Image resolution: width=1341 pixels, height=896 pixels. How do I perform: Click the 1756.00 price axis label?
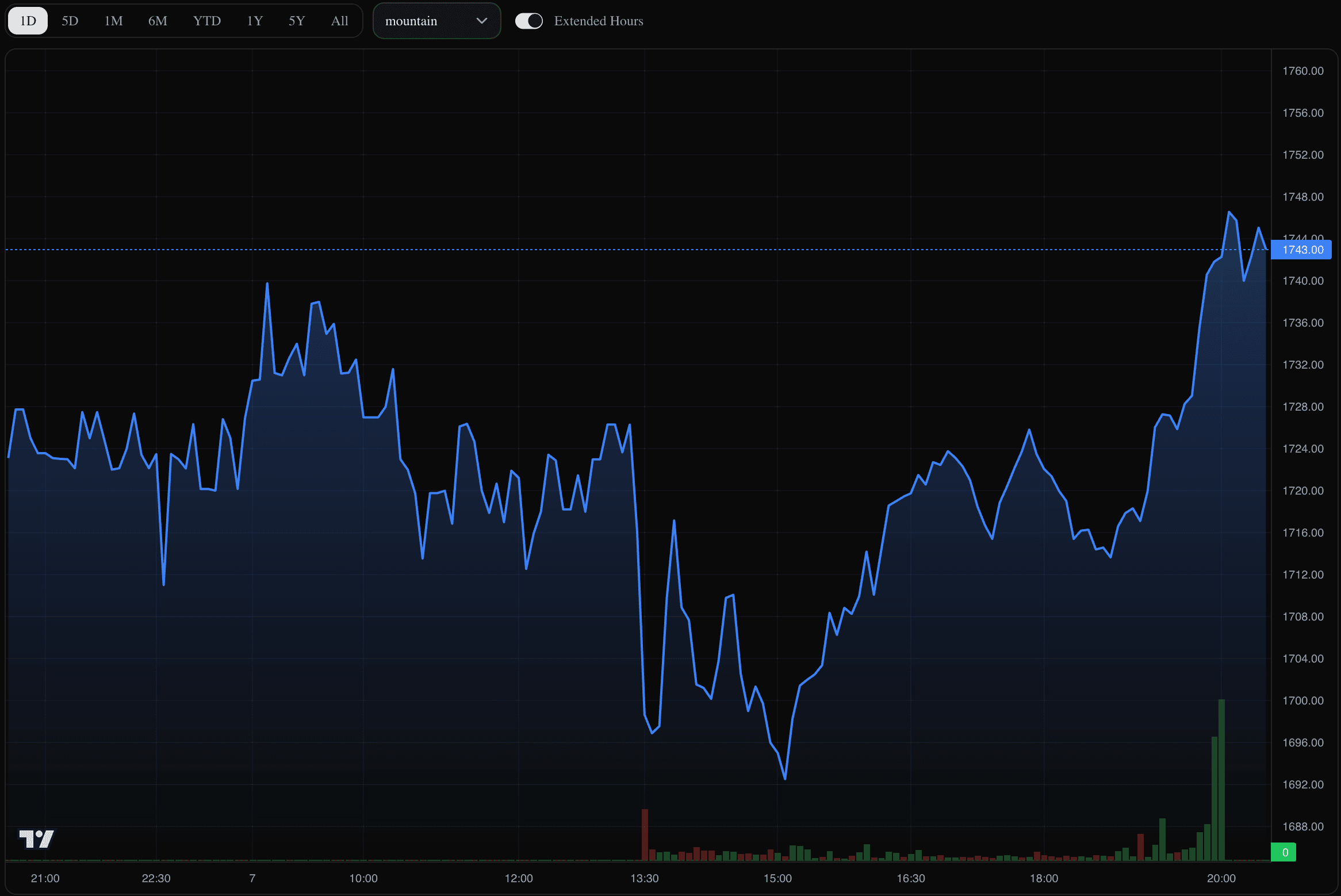(x=1303, y=113)
